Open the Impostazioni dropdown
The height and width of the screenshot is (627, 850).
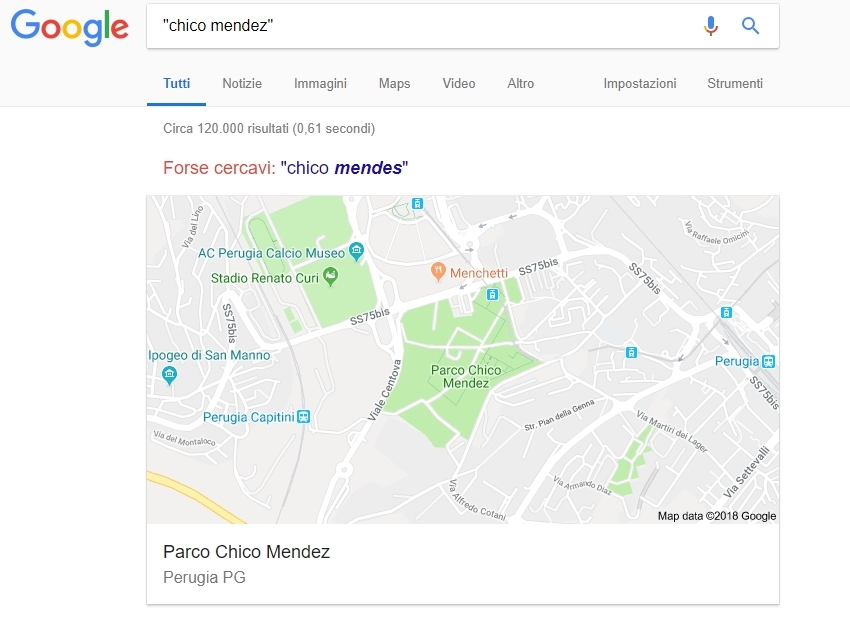(640, 83)
